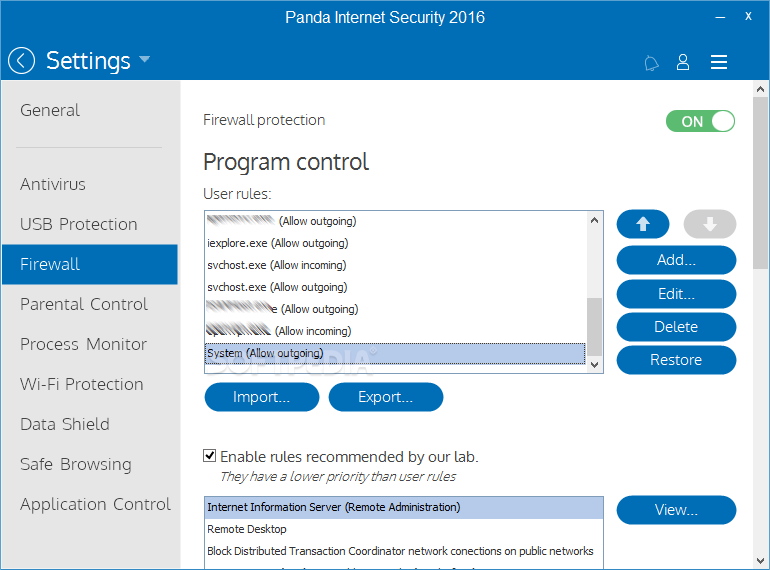Expand the Settings dropdown arrow
The width and height of the screenshot is (770, 570).
click(144, 59)
